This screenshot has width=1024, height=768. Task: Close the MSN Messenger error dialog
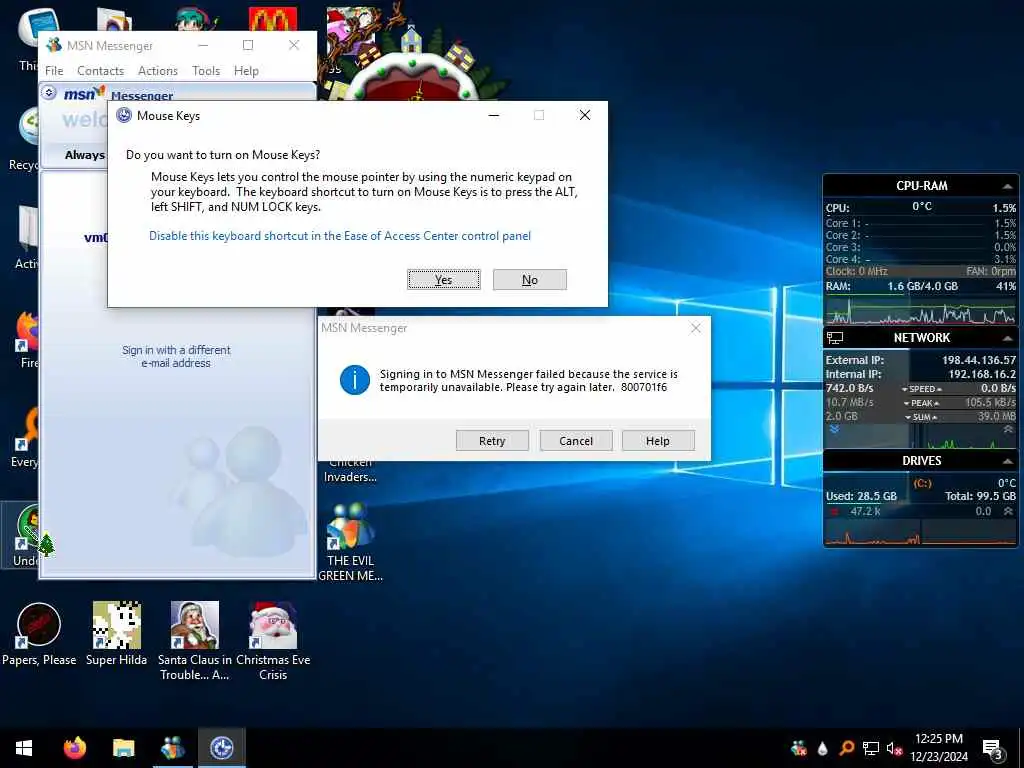[x=696, y=328]
